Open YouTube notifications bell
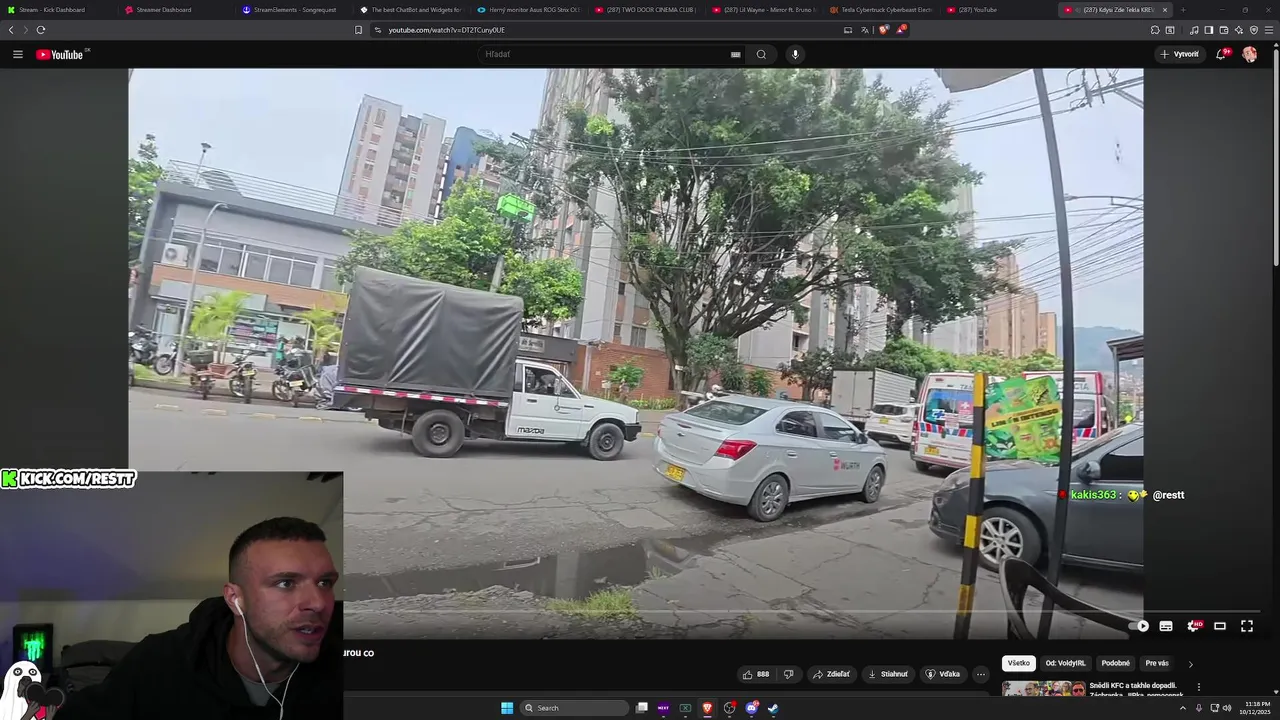1280x720 pixels. pyautogui.click(x=1221, y=54)
